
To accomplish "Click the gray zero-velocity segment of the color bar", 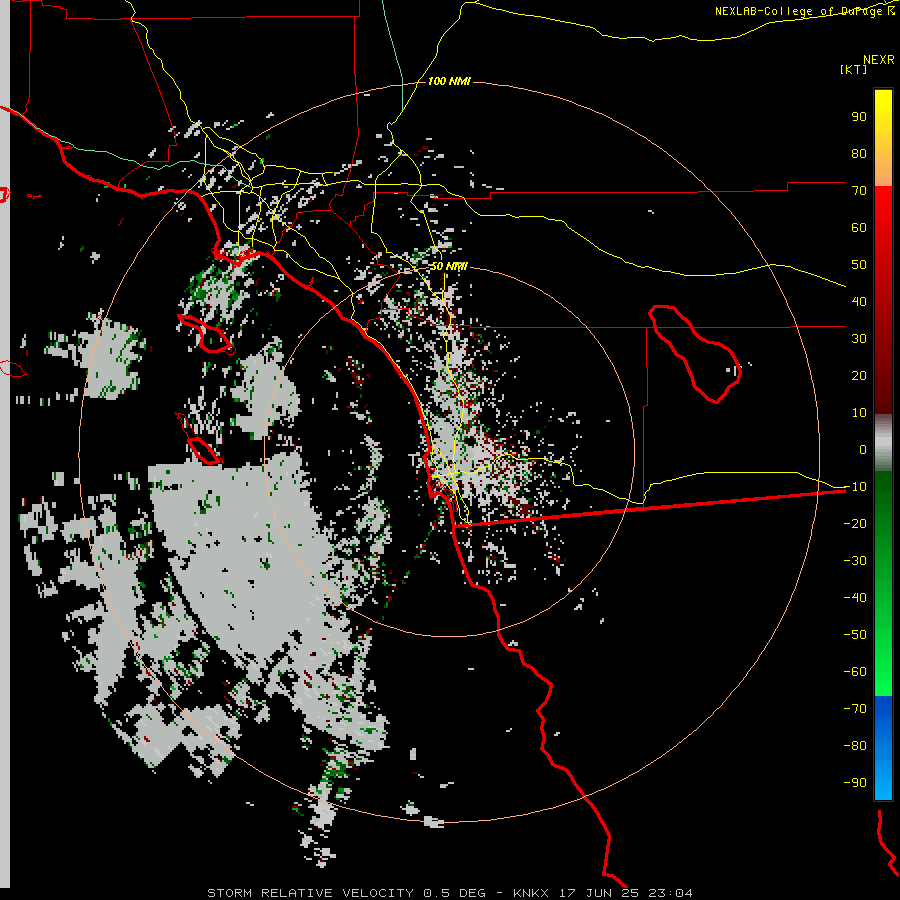I will [x=883, y=443].
